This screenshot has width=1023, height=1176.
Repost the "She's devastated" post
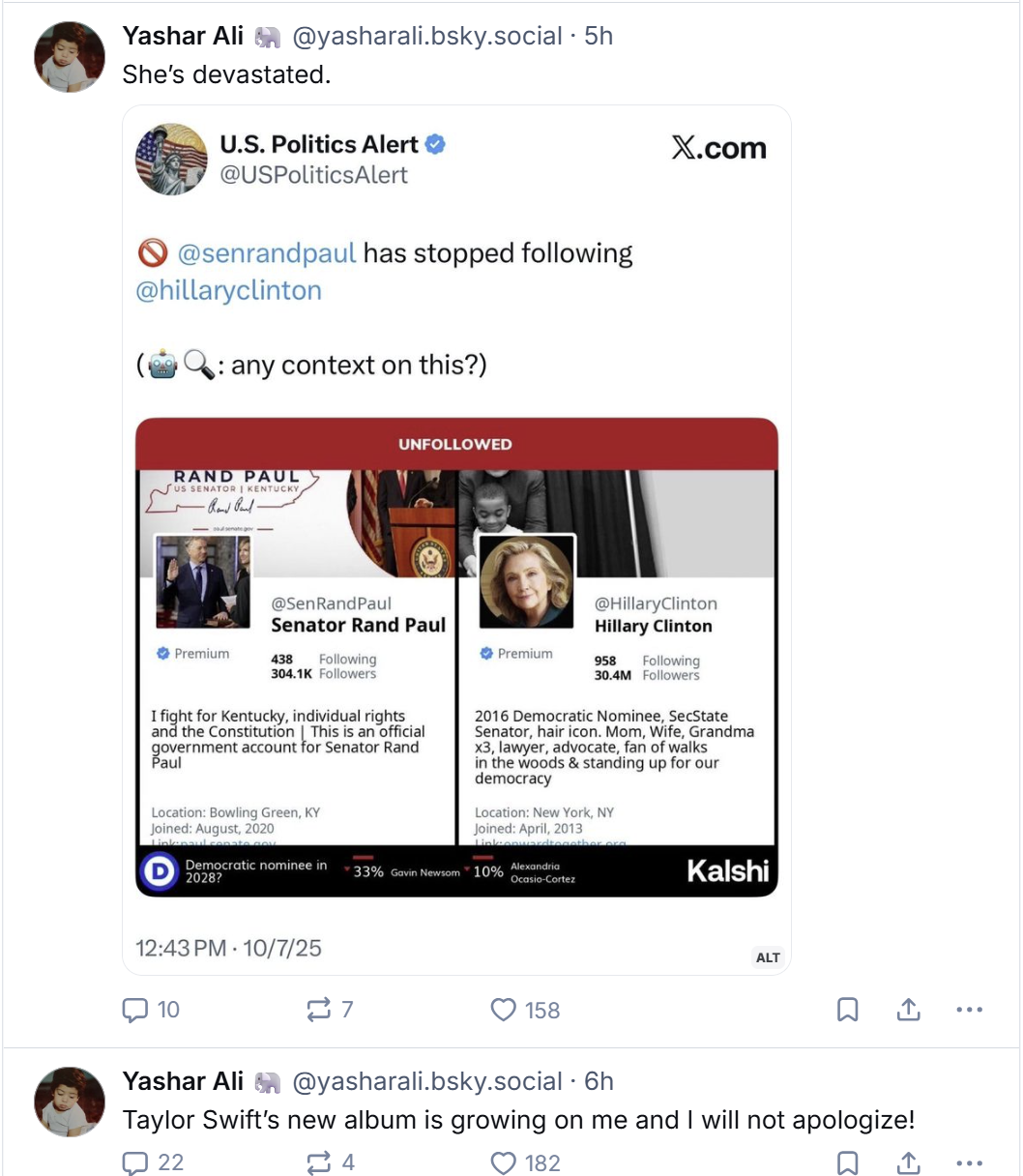[x=318, y=1010]
